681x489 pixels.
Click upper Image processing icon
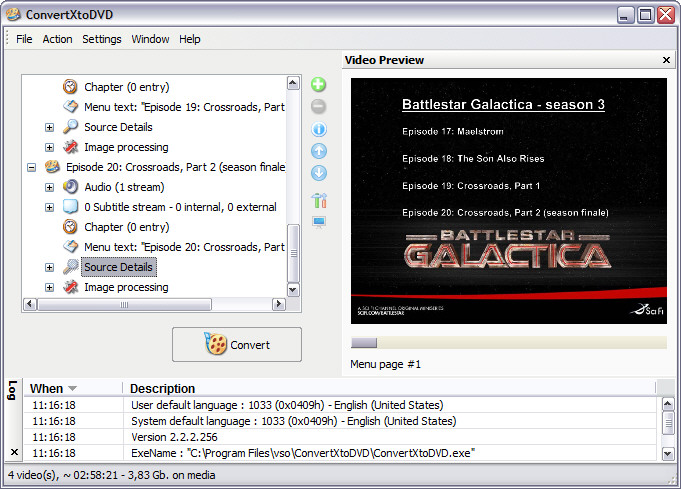click(70, 147)
